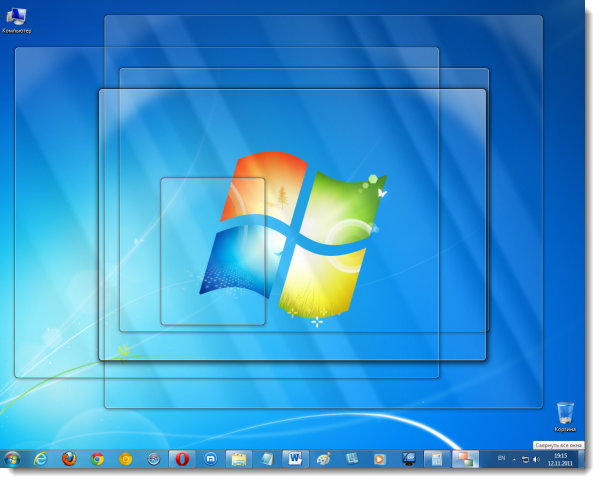Open Paint palette icon in taskbar

pos(323,459)
